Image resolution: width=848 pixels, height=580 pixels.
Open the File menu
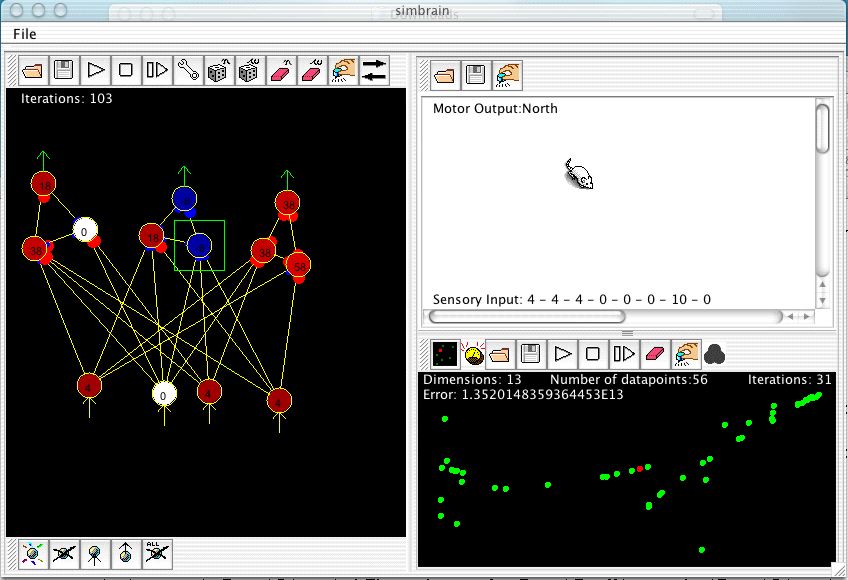click(x=25, y=34)
